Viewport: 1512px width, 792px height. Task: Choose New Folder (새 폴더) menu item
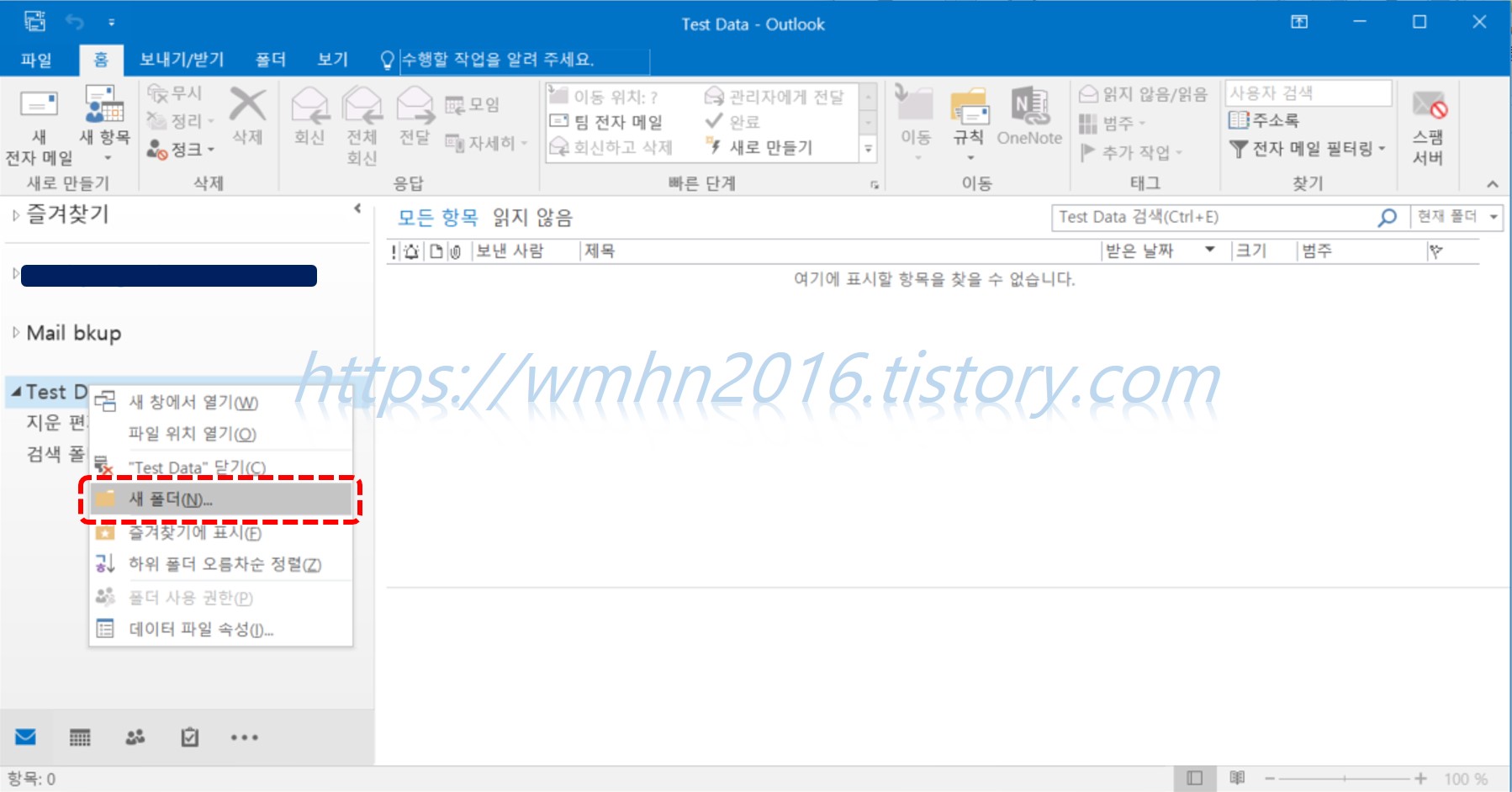point(220,499)
